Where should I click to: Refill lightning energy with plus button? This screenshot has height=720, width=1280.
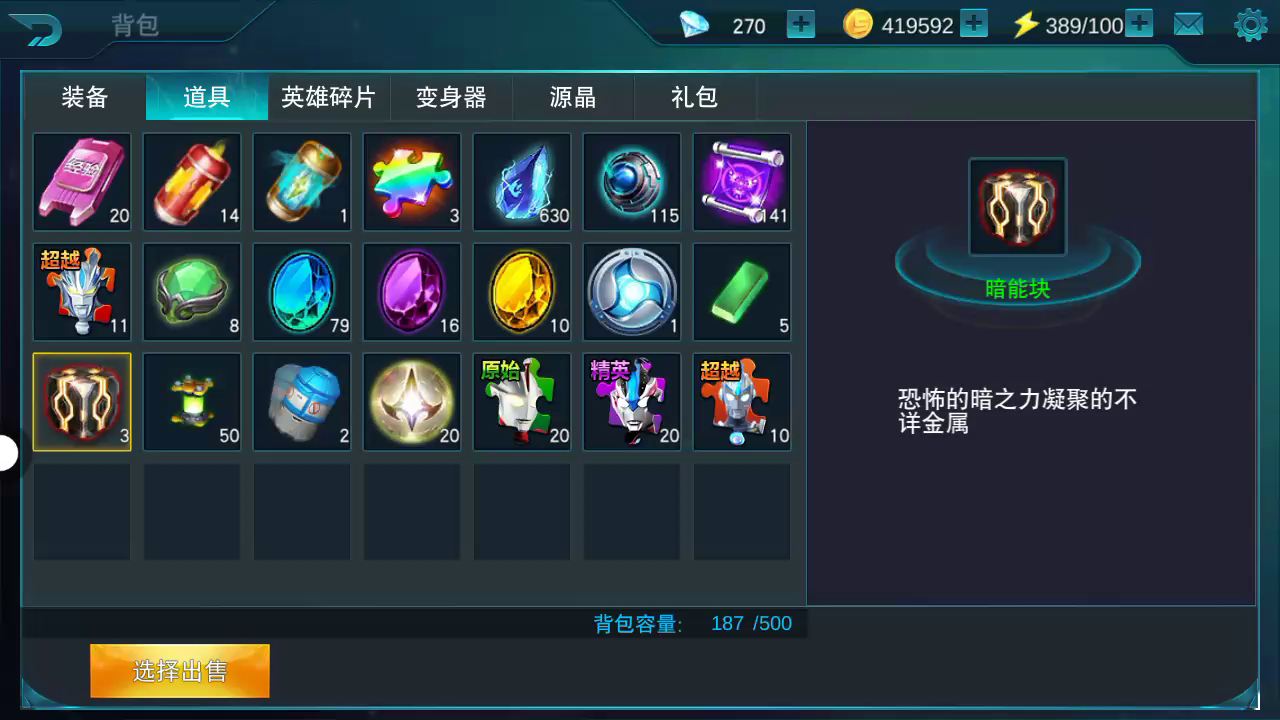1139,24
